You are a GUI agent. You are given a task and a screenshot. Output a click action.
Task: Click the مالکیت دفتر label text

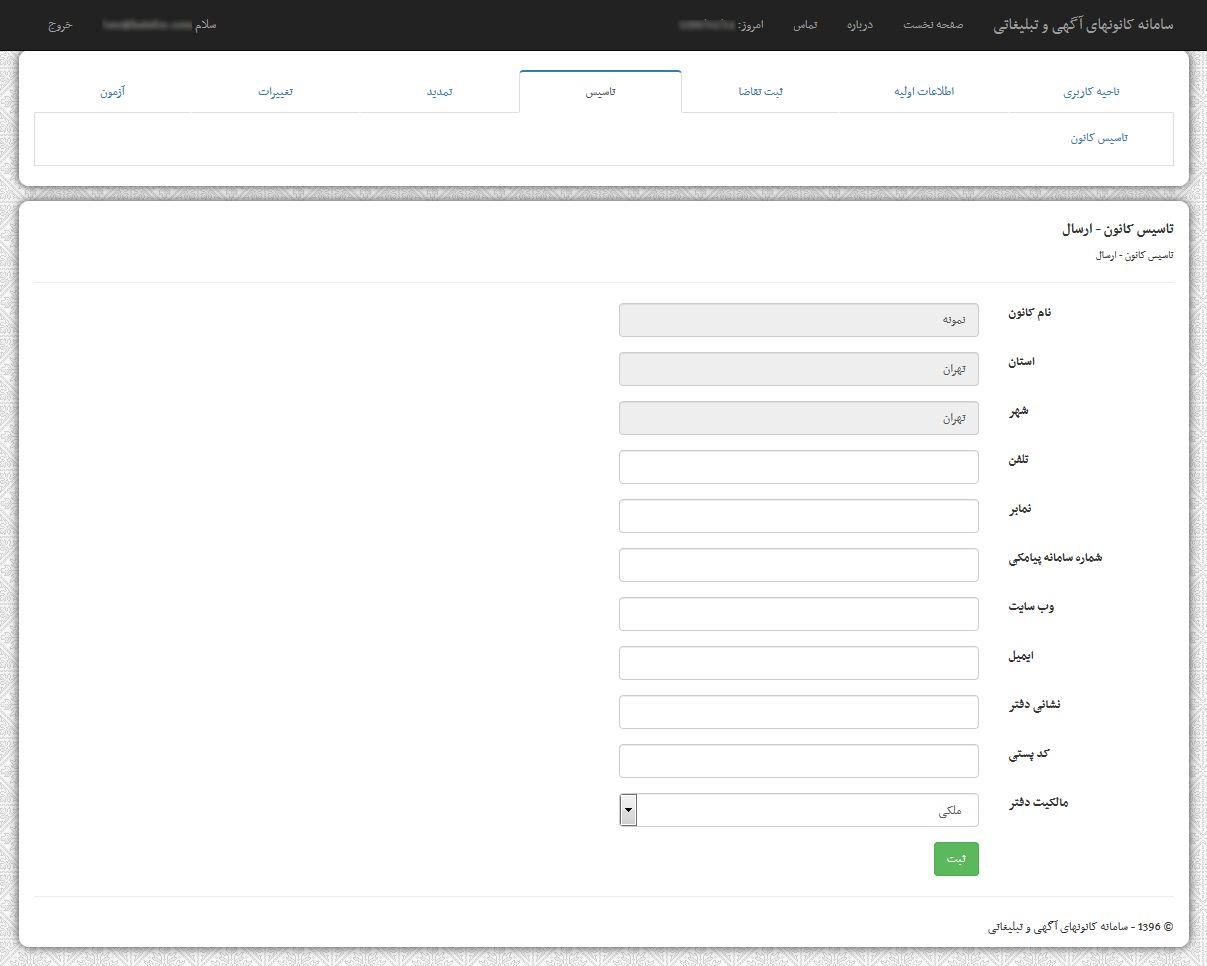click(1038, 803)
